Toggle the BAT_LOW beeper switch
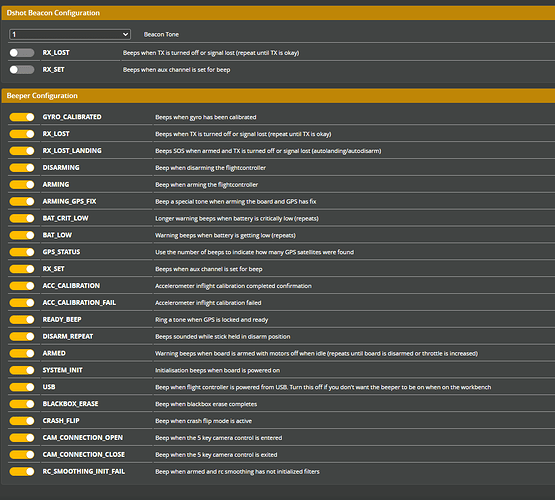The height and width of the screenshot is (500, 555). point(22,235)
